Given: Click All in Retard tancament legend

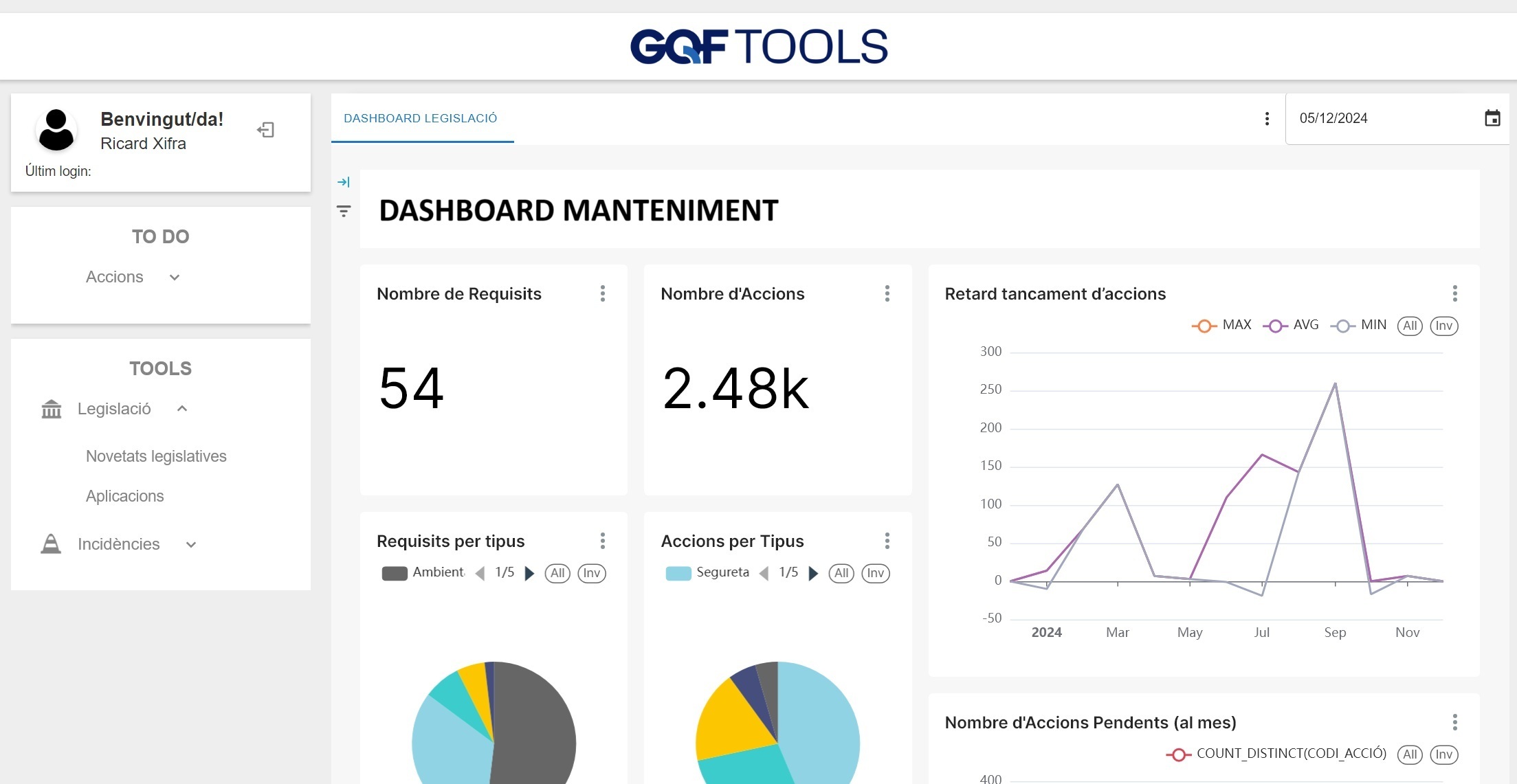Looking at the screenshot, I should (1410, 326).
